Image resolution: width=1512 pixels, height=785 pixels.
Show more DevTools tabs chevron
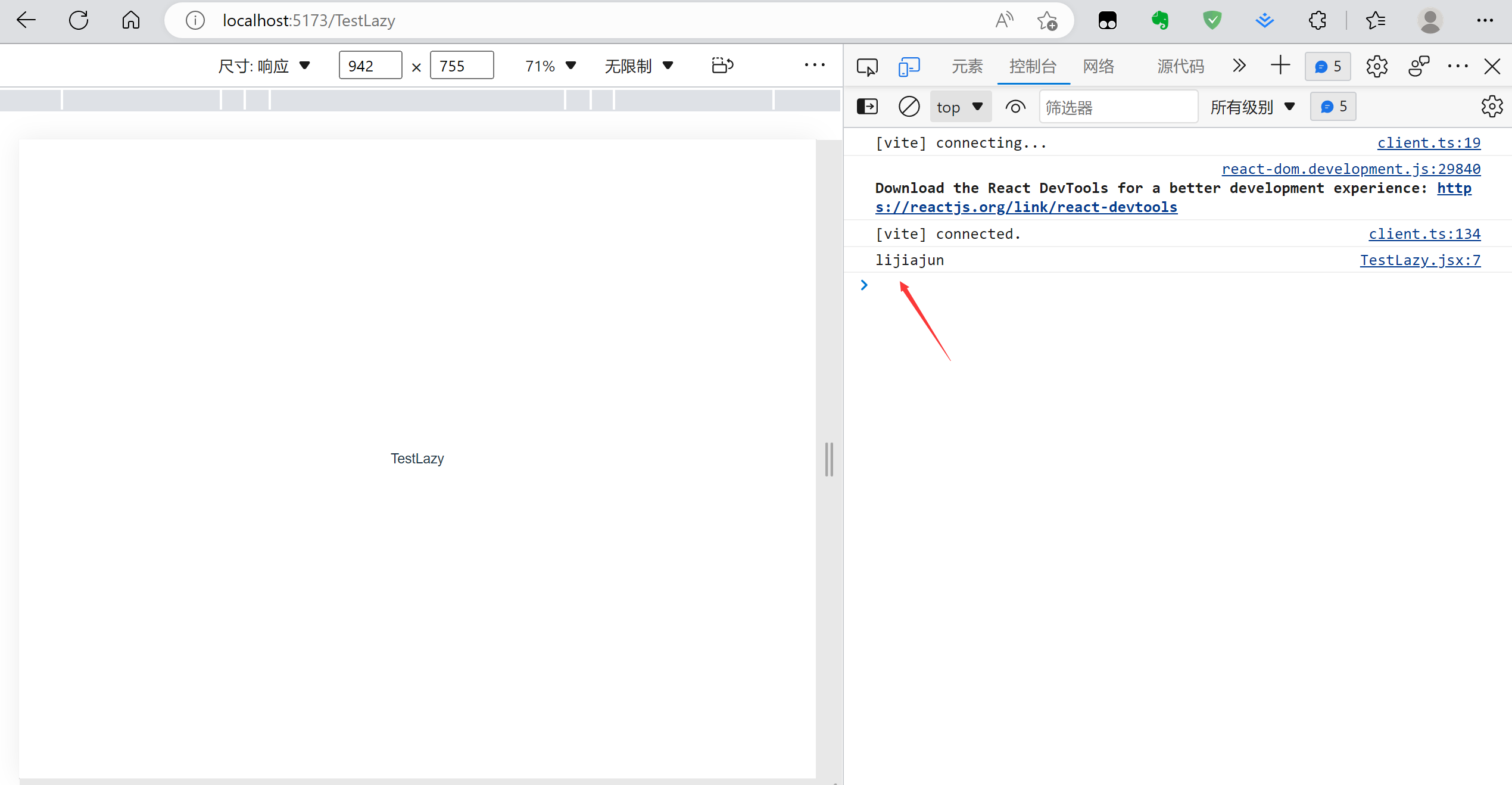(1239, 66)
